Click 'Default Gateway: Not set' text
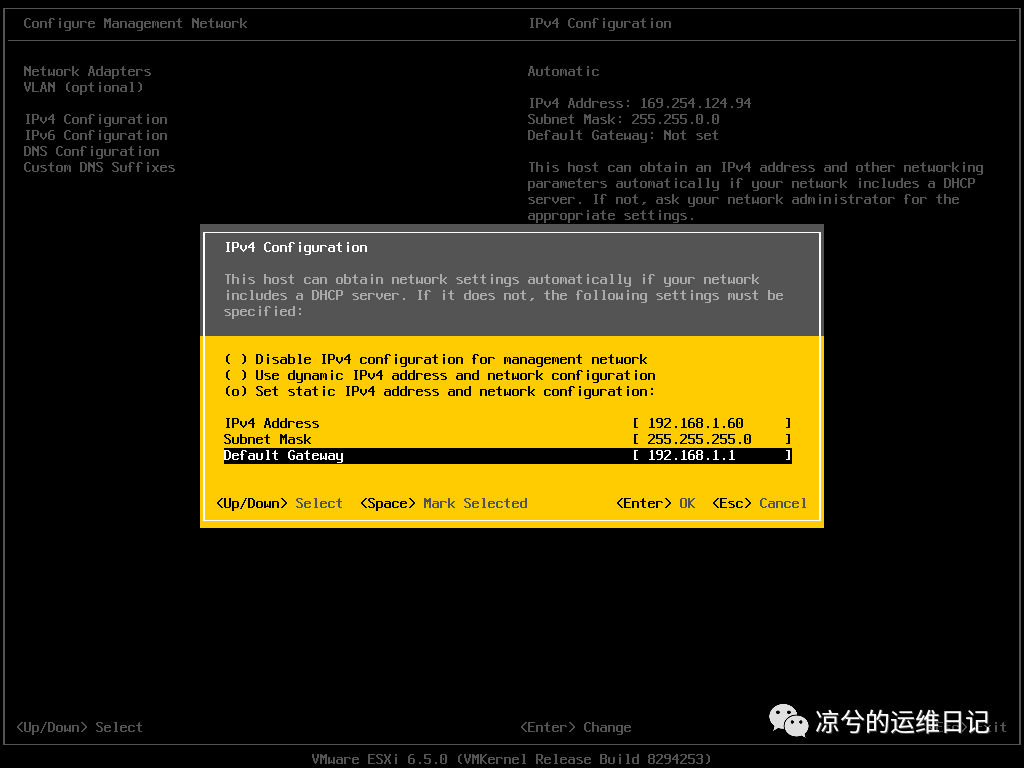The image size is (1024, 768). tap(623, 135)
